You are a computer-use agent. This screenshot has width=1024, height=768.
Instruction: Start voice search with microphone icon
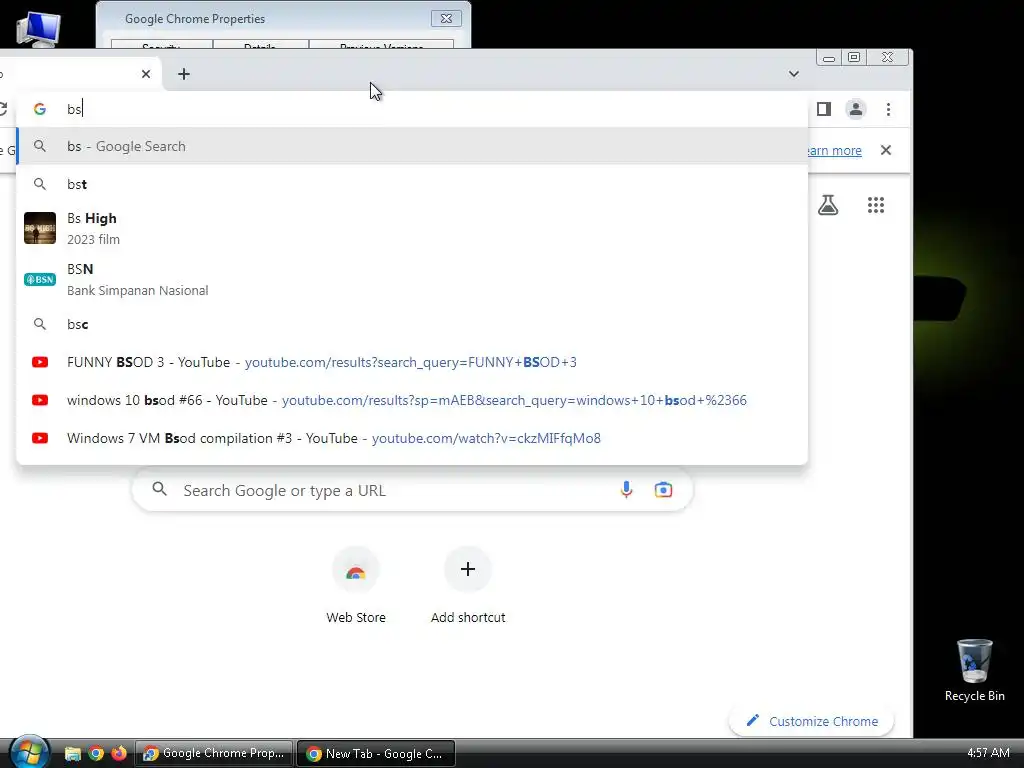pos(626,489)
